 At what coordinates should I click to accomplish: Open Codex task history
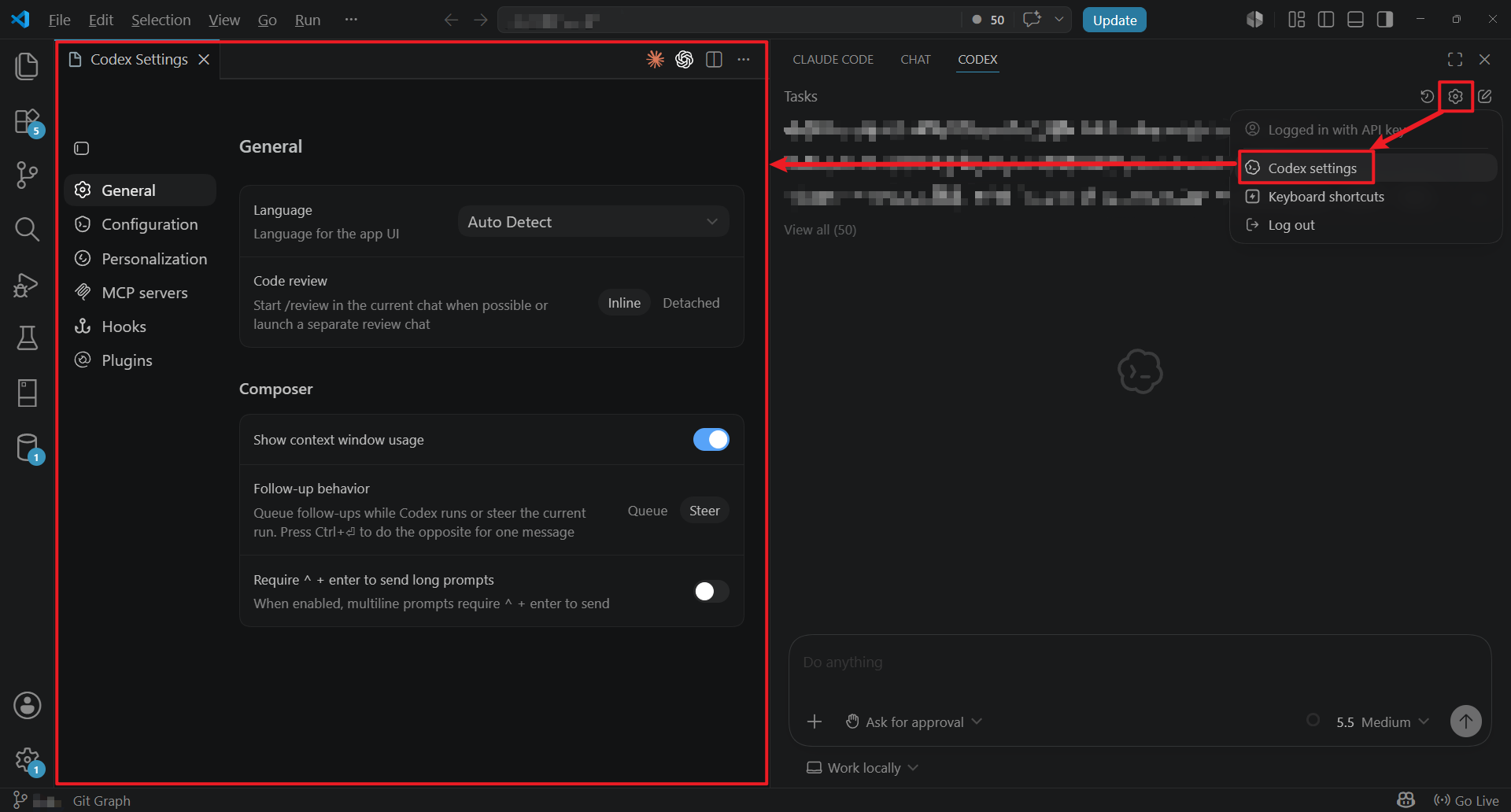click(1427, 96)
